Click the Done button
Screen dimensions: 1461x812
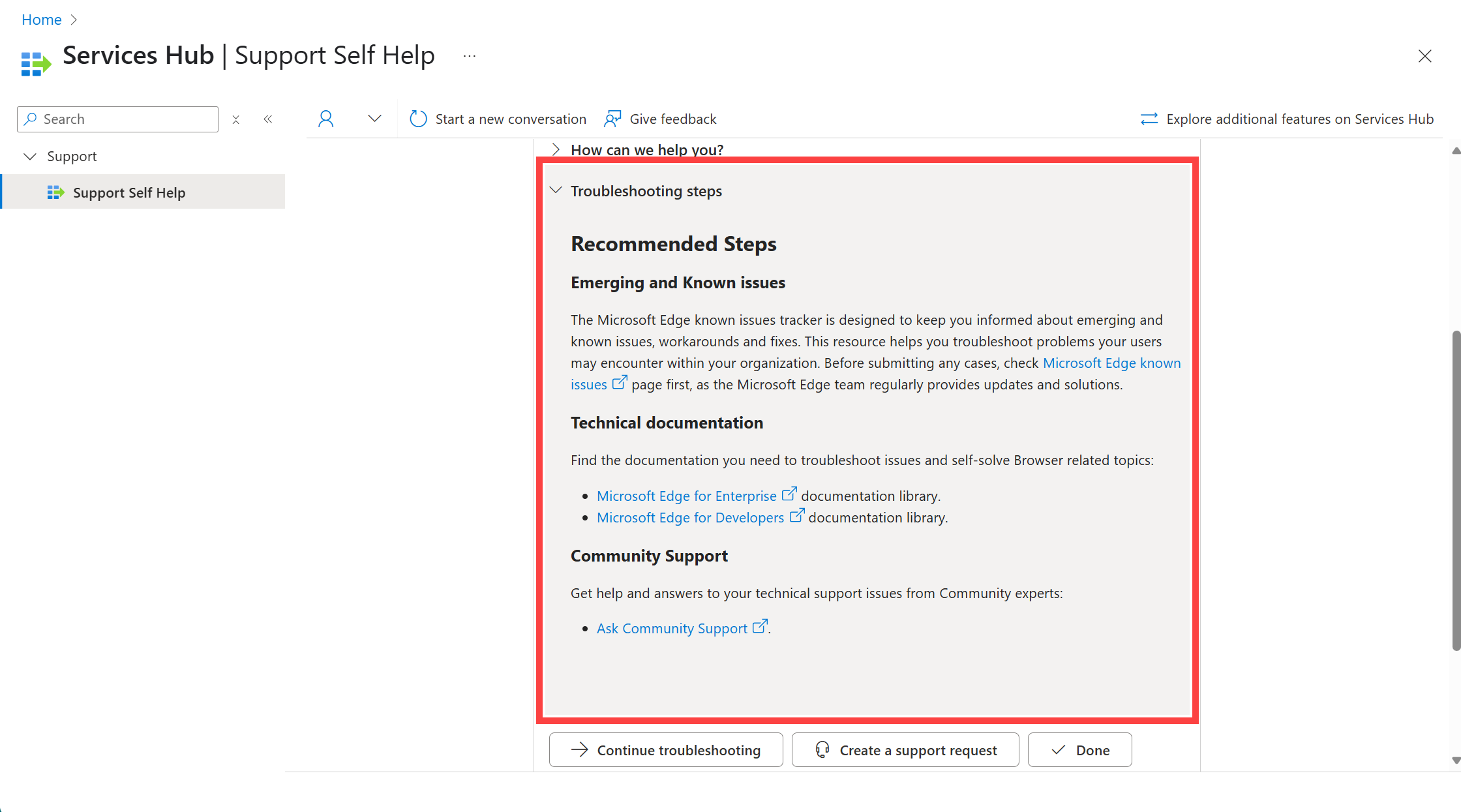click(1079, 749)
